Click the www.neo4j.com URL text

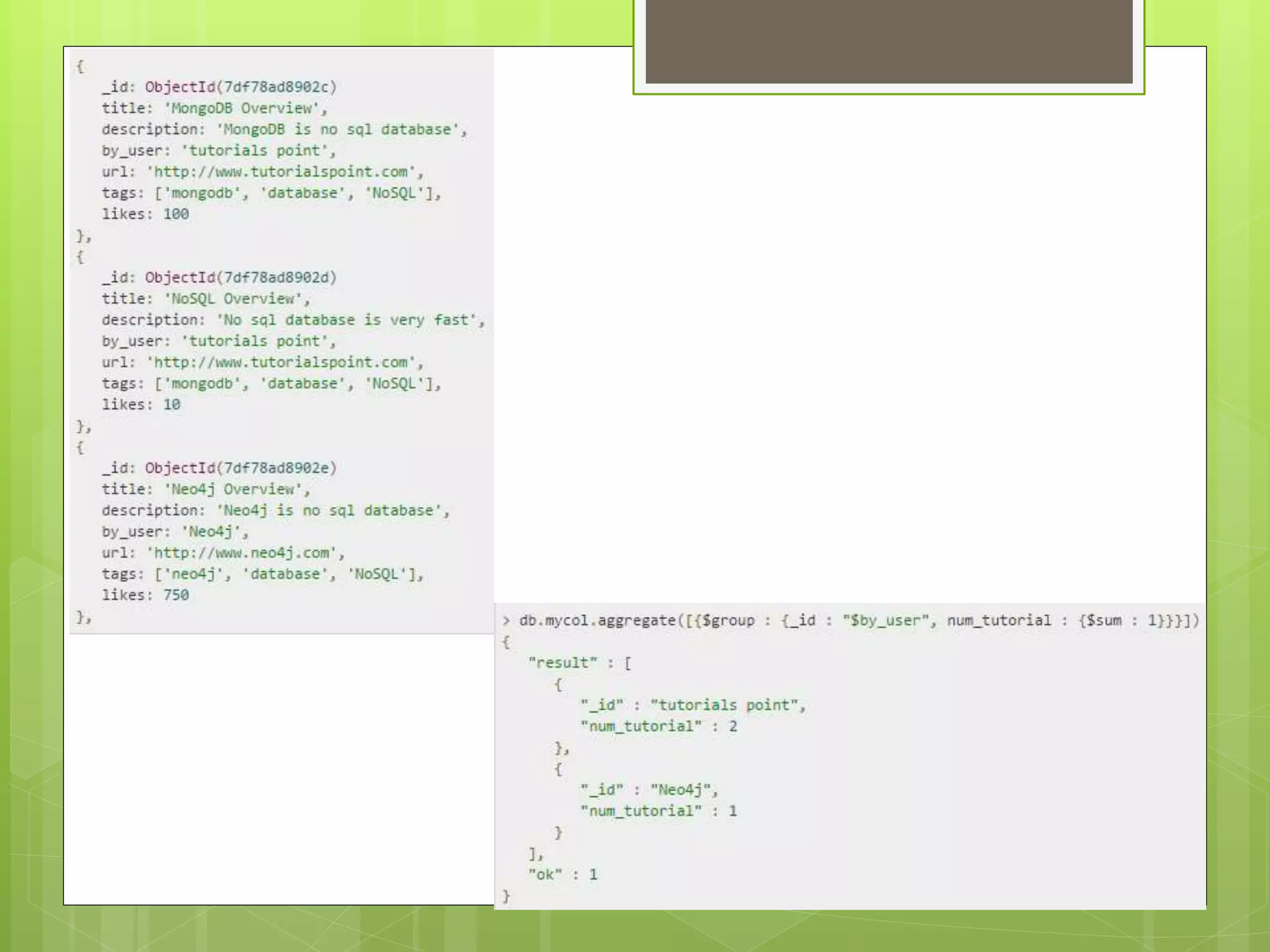coord(244,553)
